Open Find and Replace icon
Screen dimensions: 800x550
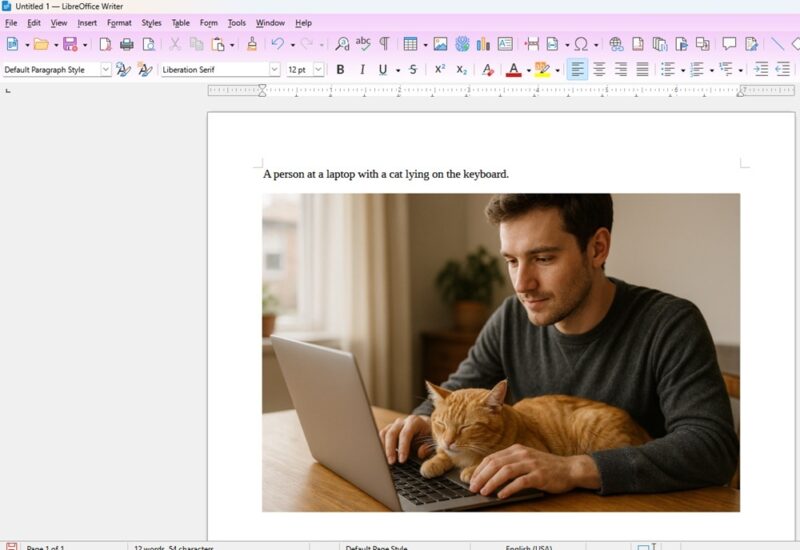tap(342, 44)
